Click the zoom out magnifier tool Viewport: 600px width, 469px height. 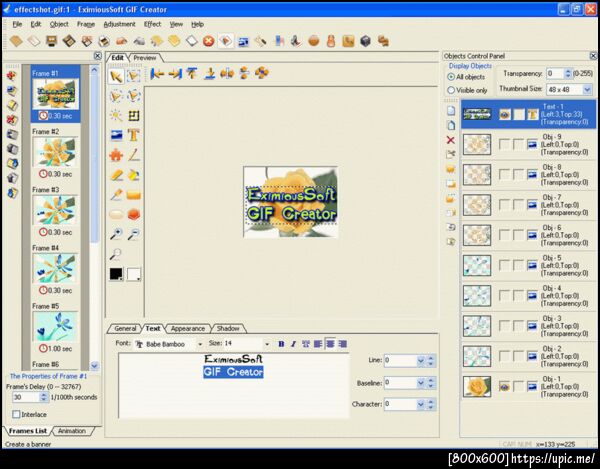click(134, 234)
